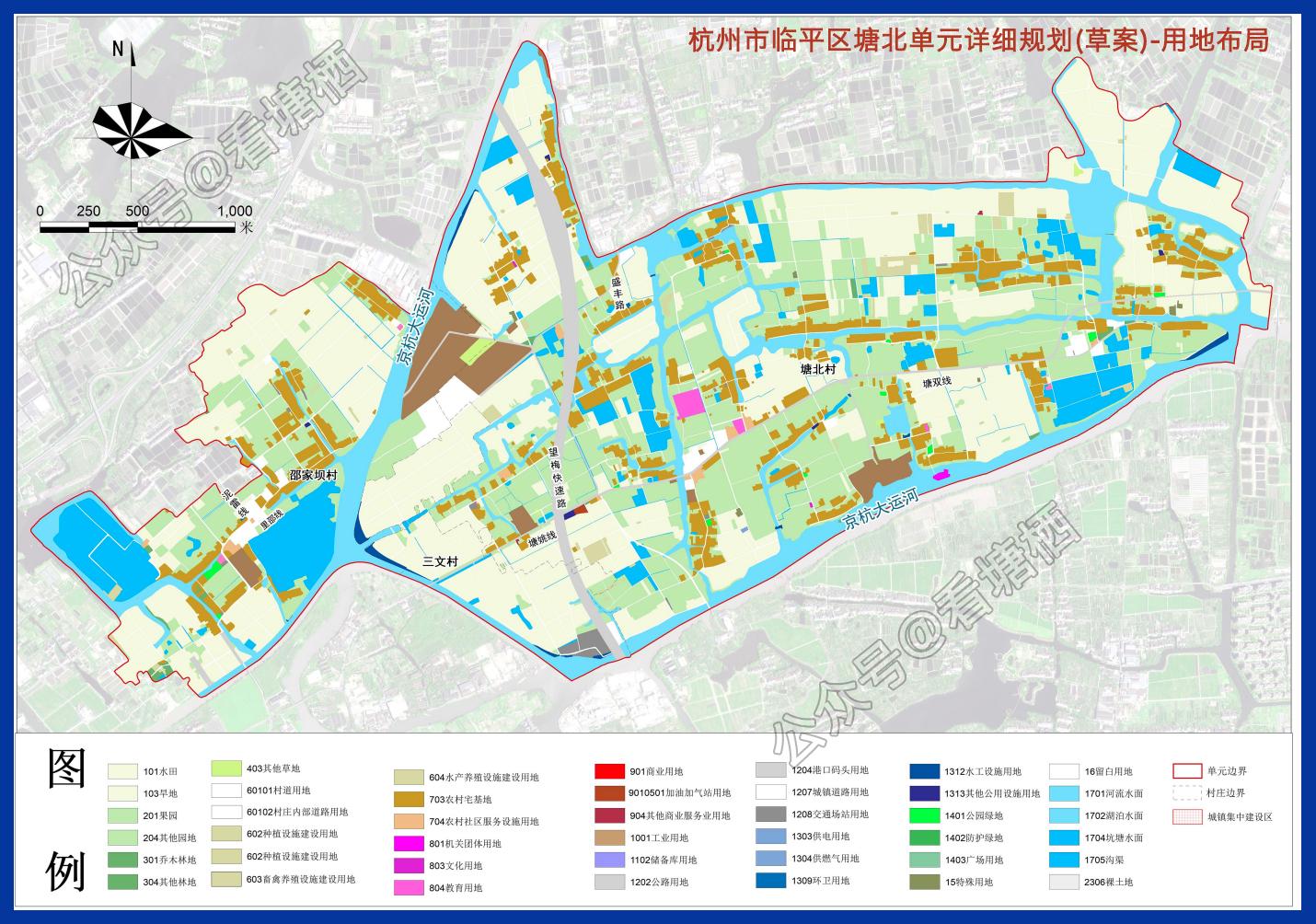1316x924 pixels.
Task: Select the 三文村 village label
Action: 440,560
